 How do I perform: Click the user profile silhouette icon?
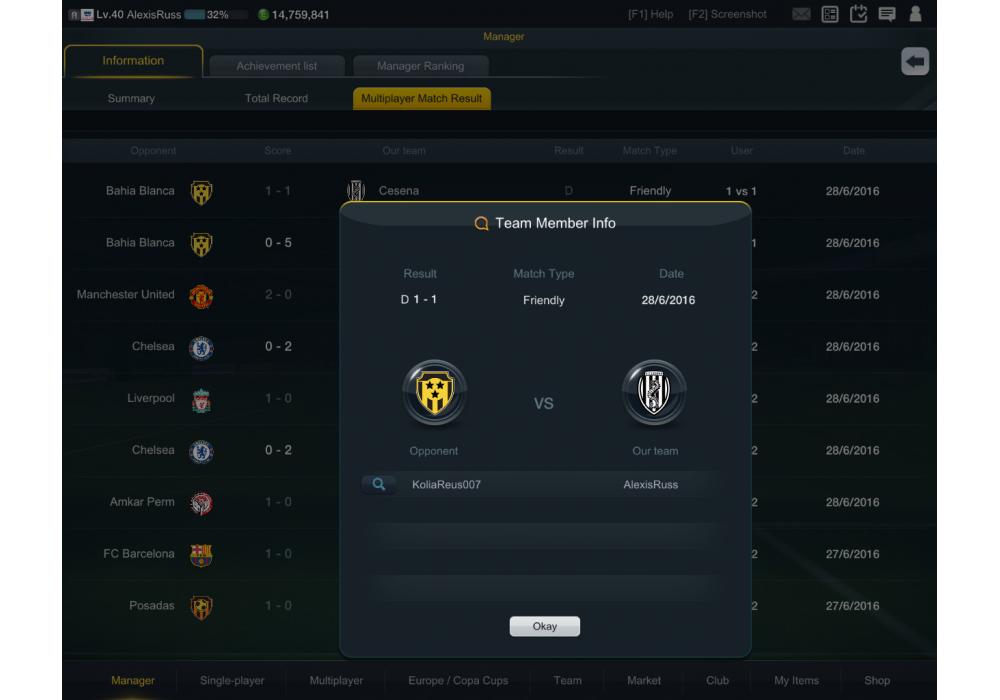click(x=915, y=14)
